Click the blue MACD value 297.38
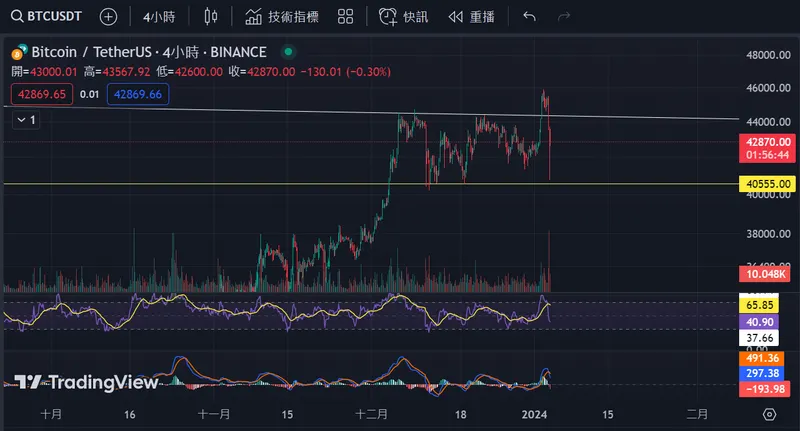800x431 pixels. click(762, 373)
